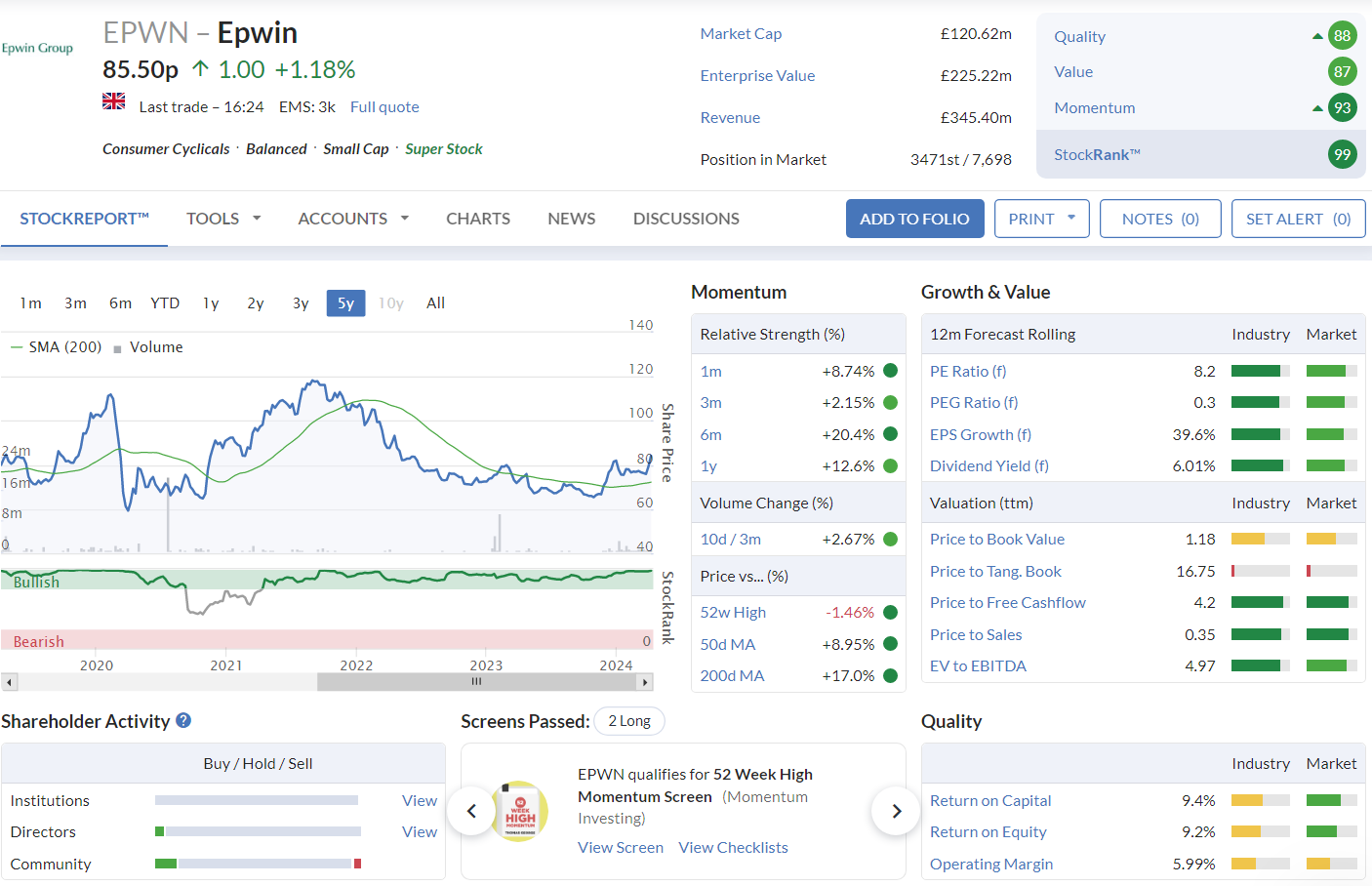
Task: Open the EV to EBITDA link
Action: click(x=978, y=665)
